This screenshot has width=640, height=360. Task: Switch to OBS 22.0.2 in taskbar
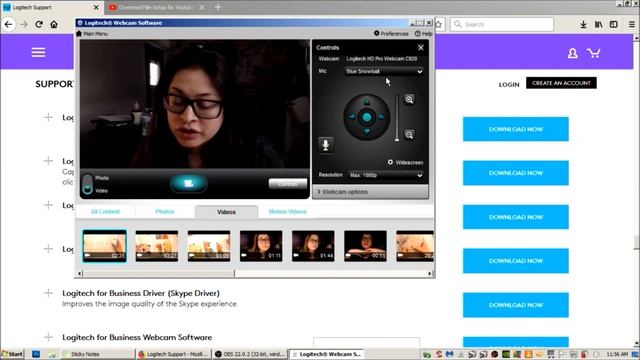(250, 354)
